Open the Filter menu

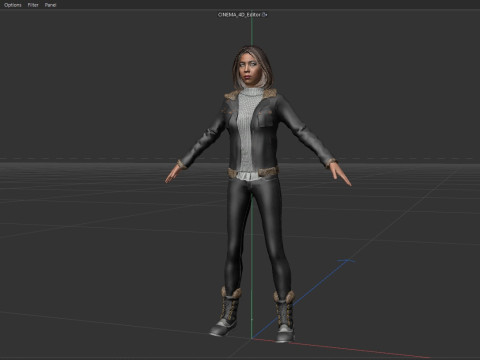click(33, 5)
